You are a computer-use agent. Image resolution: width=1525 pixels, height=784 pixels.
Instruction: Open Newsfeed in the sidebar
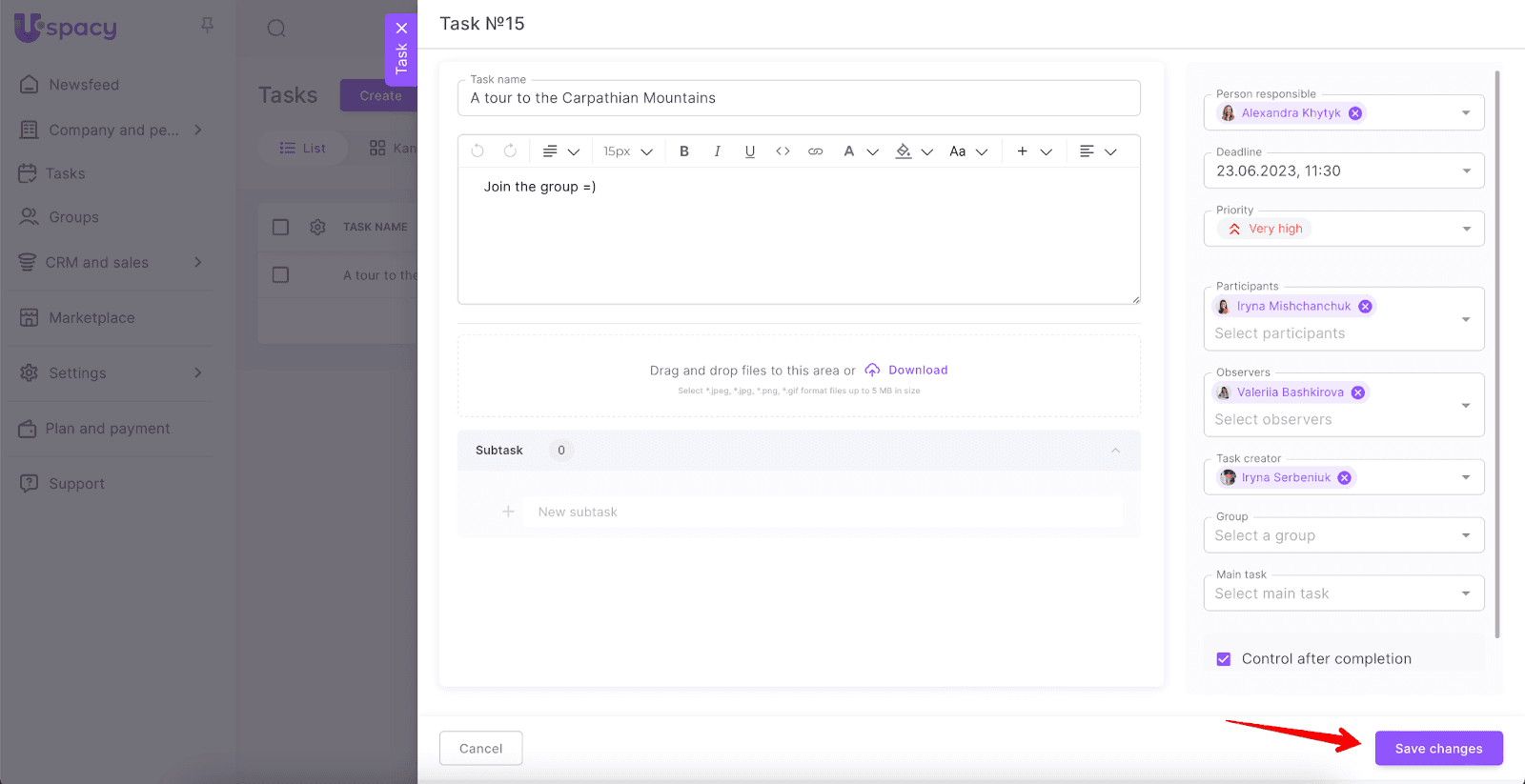click(x=84, y=85)
